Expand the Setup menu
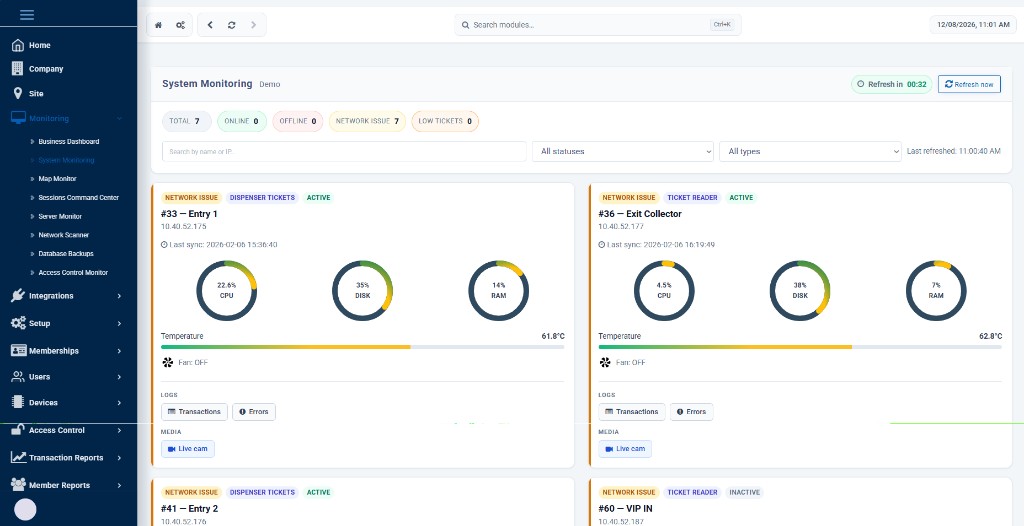The height and width of the screenshot is (526, 1024). tap(120, 323)
